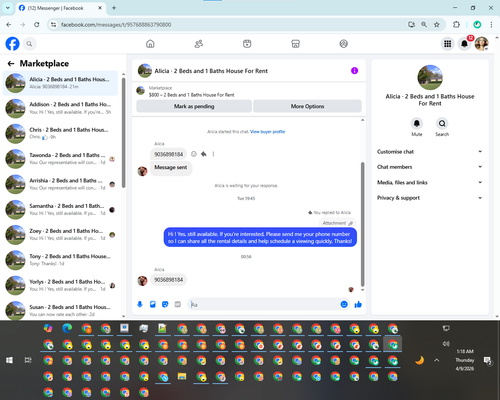The image size is (500, 400).
Task: Click the large listing photo in the right panel
Action: 430,77
